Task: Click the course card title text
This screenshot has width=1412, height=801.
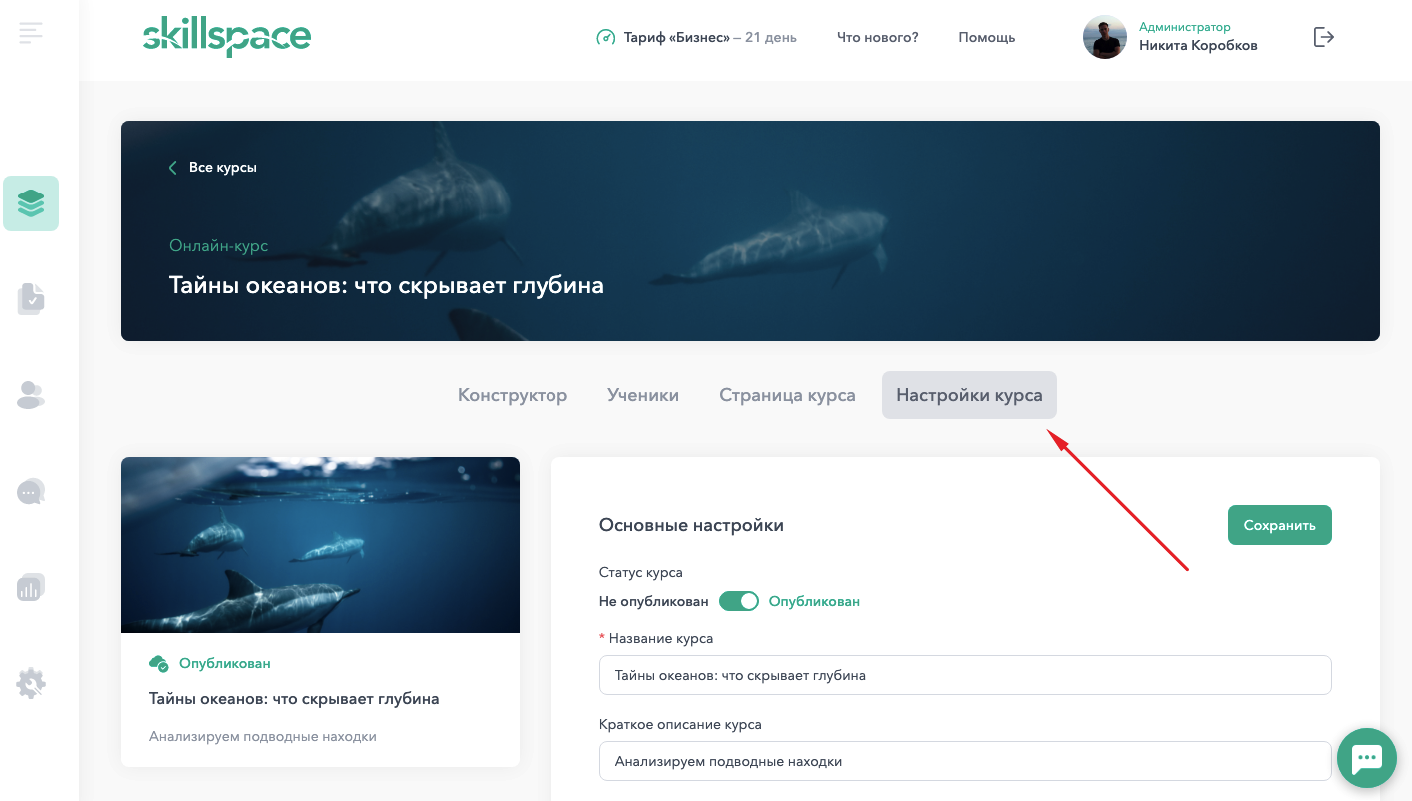Action: 294,699
